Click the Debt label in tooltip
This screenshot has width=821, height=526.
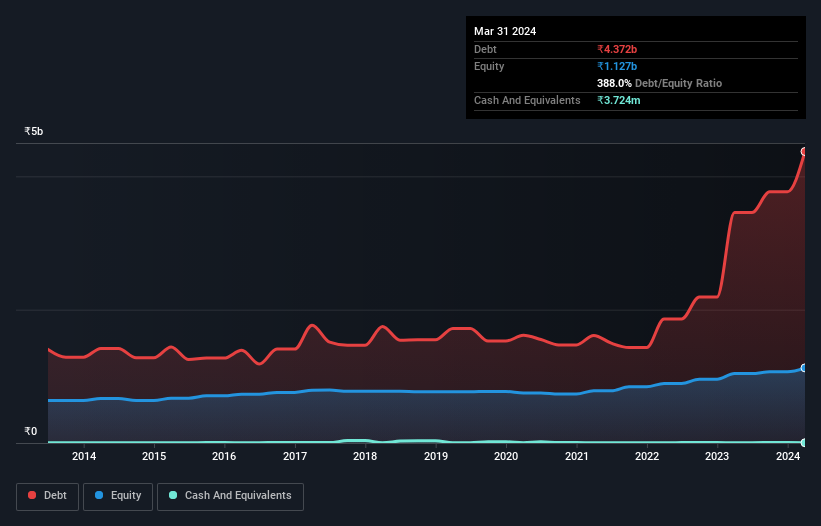pyautogui.click(x=485, y=49)
